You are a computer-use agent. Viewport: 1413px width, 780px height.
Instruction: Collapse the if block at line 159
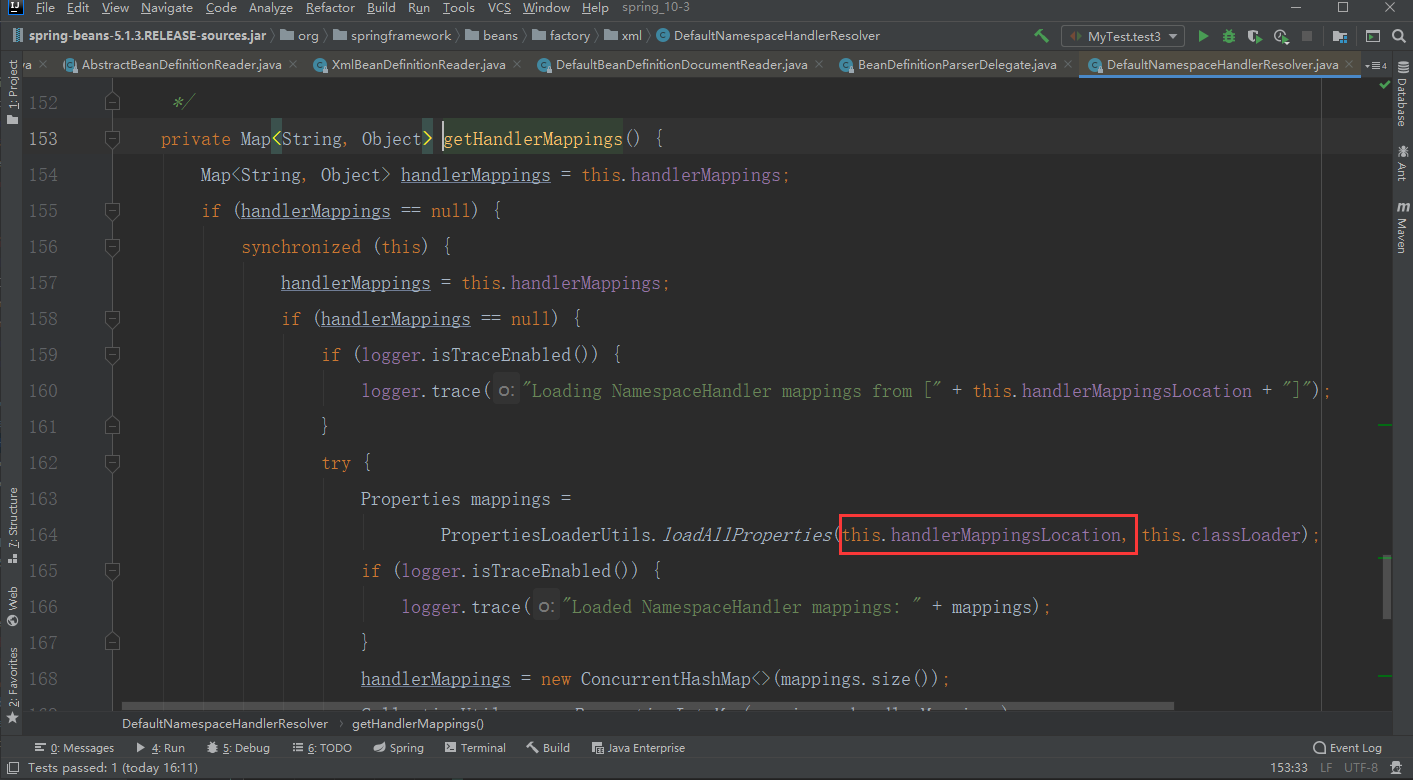click(112, 354)
